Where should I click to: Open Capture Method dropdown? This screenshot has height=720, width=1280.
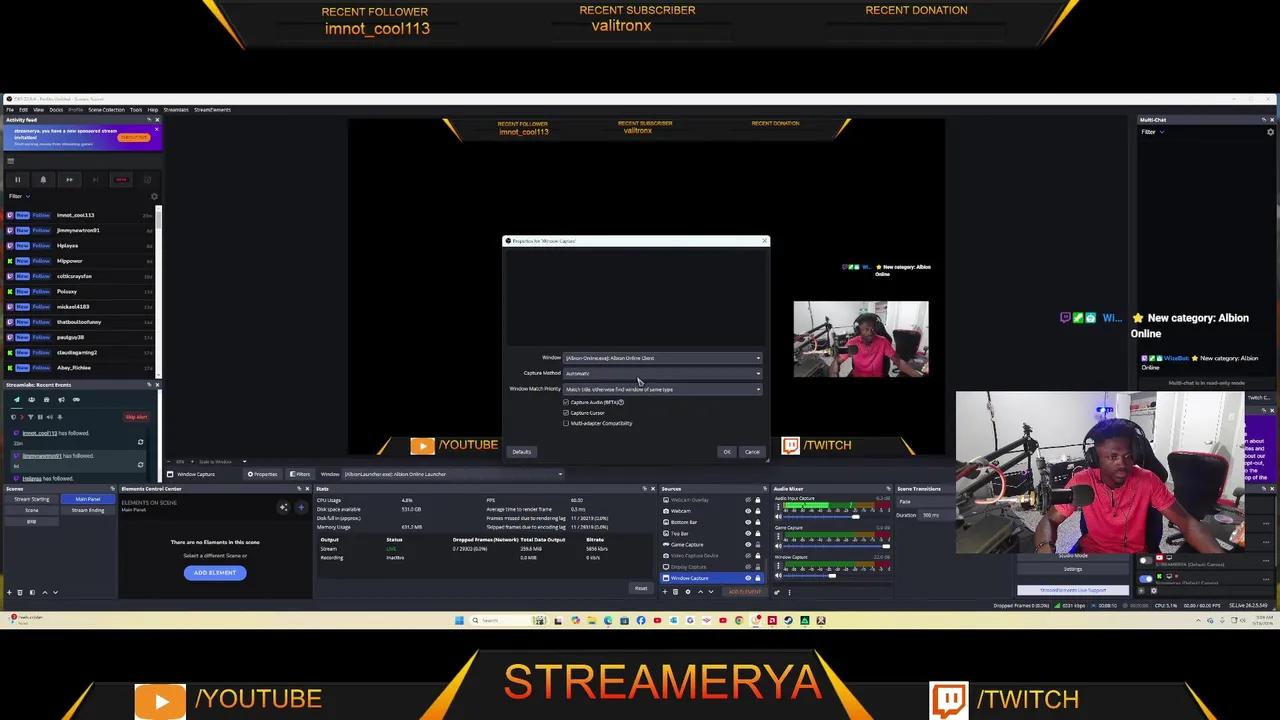(663, 373)
